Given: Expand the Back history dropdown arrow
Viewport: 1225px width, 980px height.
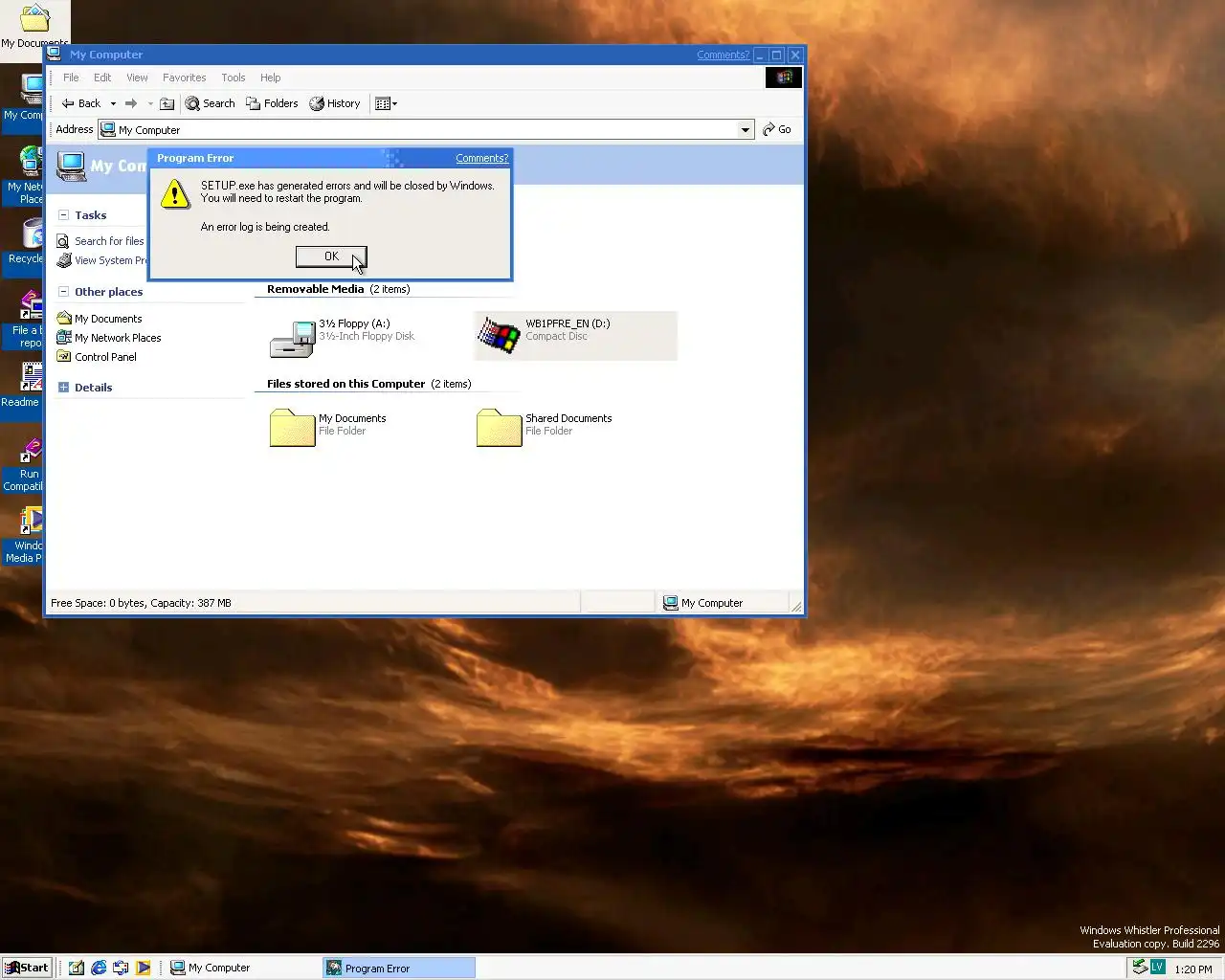Looking at the screenshot, I should point(113,103).
